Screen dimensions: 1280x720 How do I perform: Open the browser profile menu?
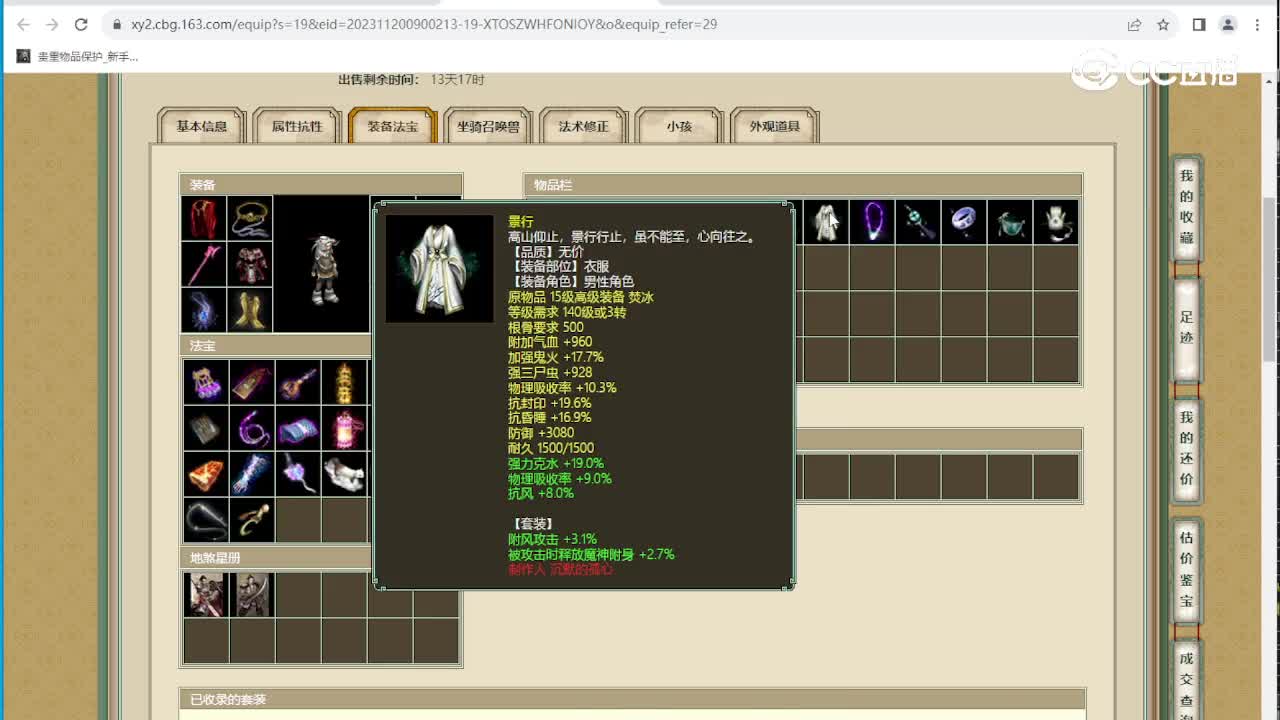click(x=1228, y=24)
